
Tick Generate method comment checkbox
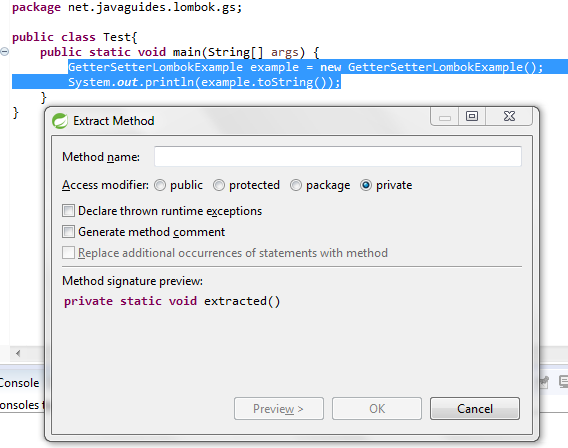(68, 231)
